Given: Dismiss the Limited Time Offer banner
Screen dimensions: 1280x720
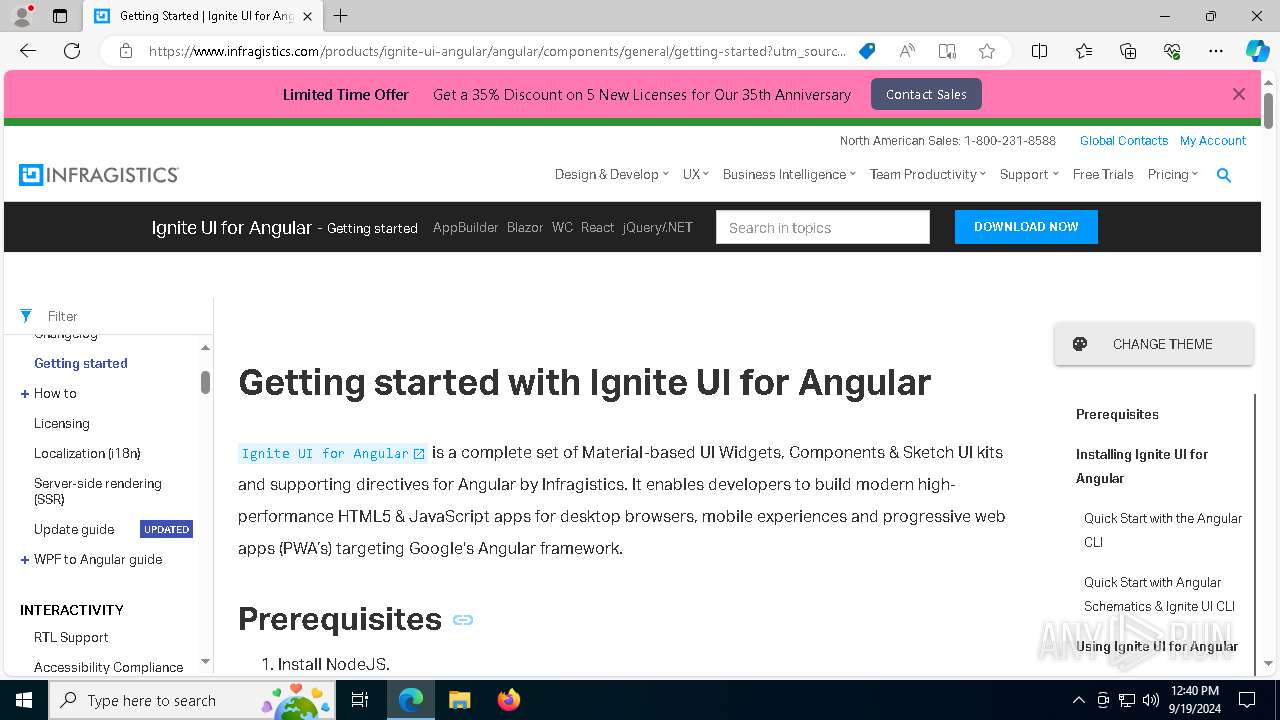Looking at the screenshot, I should pyautogui.click(x=1239, y=94).
